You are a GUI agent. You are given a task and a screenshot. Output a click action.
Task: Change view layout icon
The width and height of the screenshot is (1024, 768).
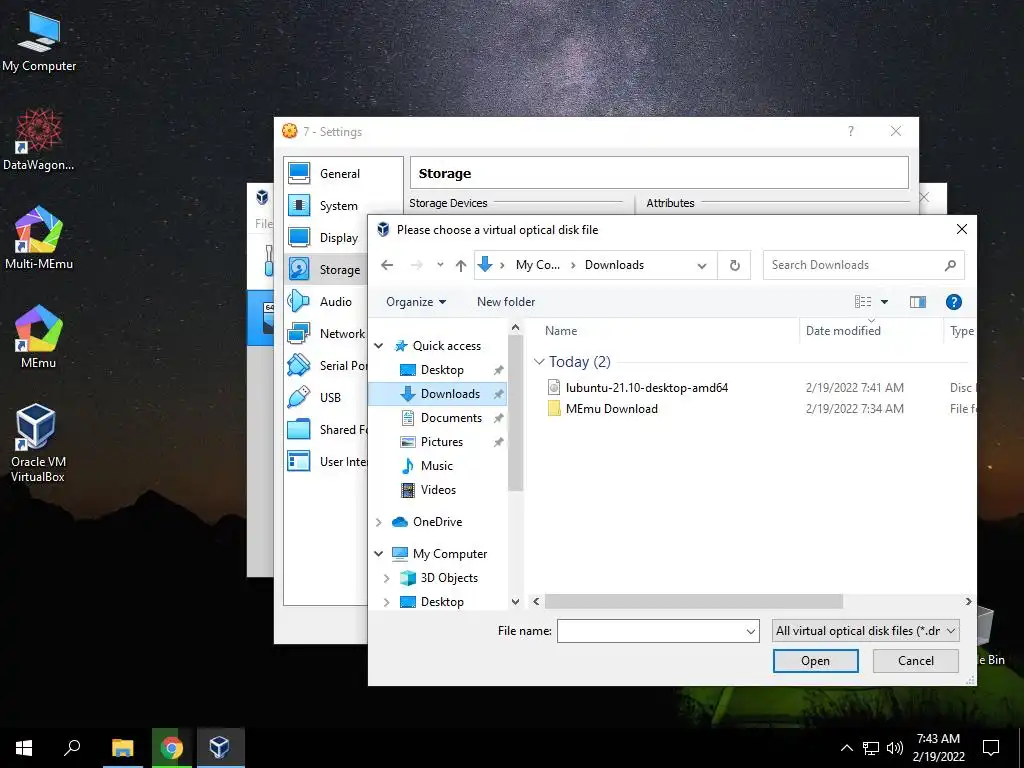pyautogui.click(x=863, y=302)
